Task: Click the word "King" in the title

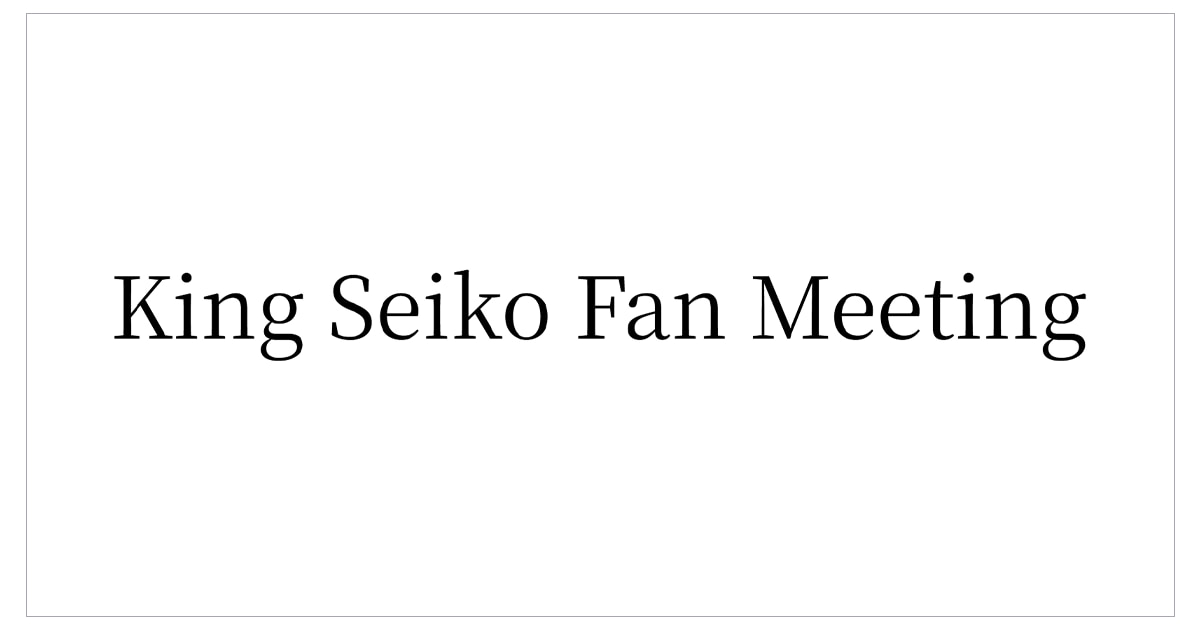Action: [x=208, y=310]
